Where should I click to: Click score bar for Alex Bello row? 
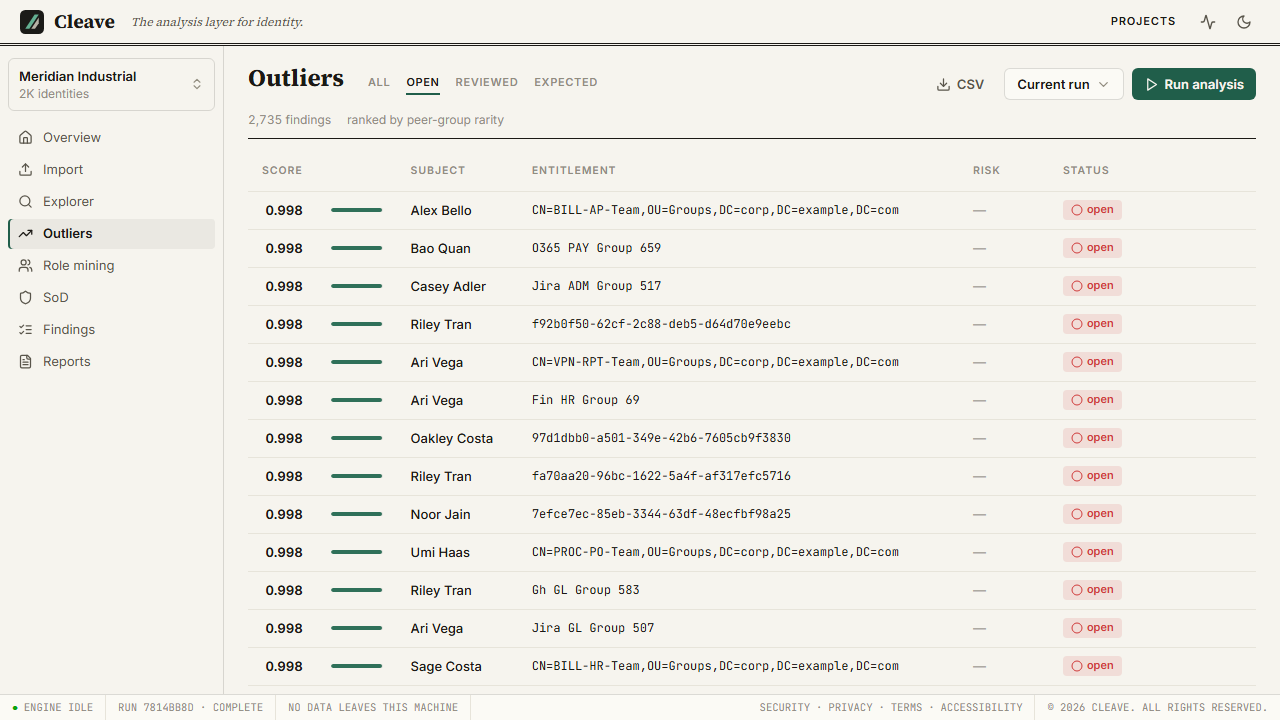(357, 210)
